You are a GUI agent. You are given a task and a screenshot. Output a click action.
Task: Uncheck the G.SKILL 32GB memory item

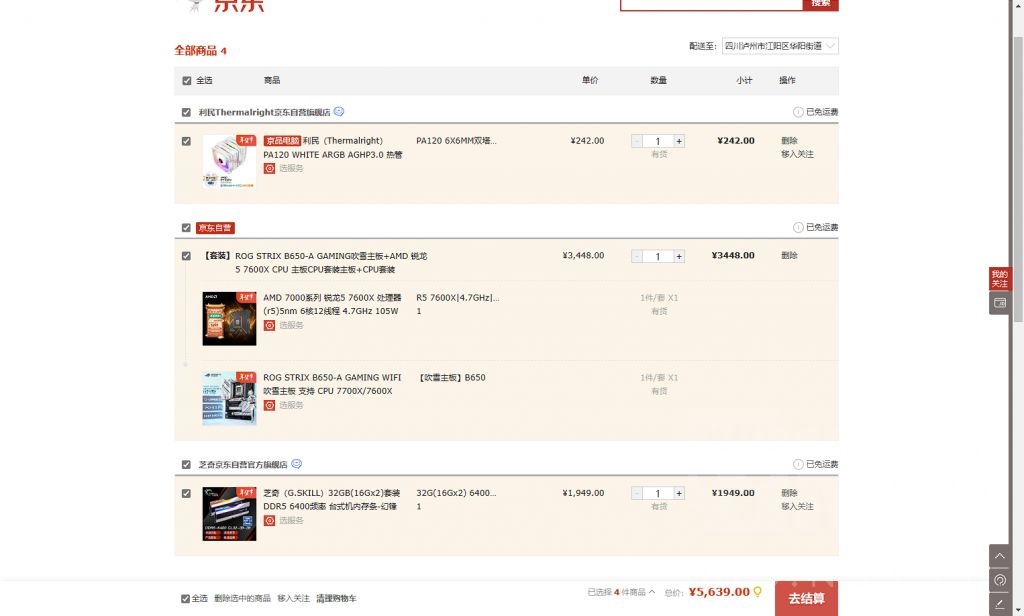[186, 493]
